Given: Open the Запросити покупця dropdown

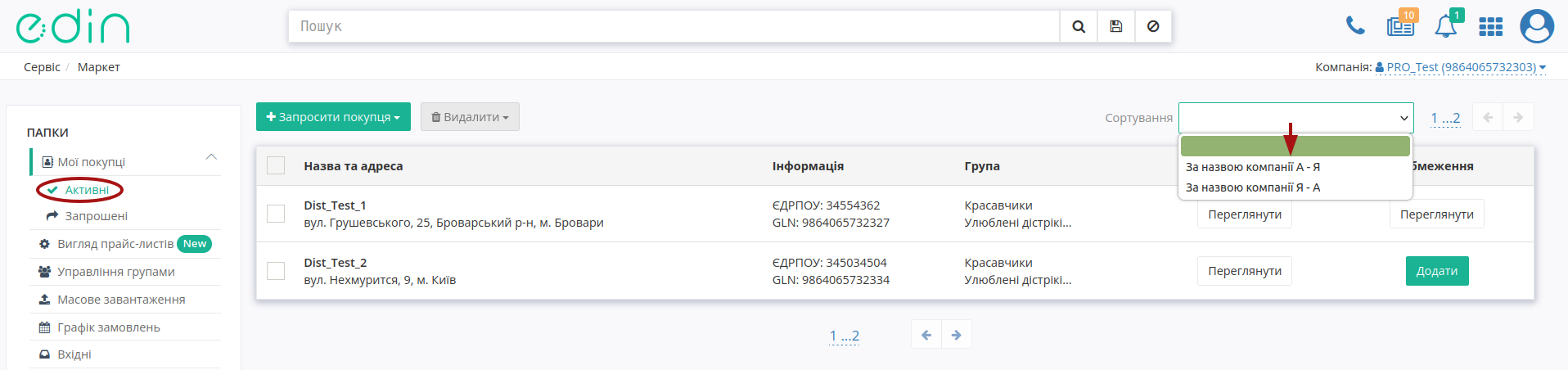Looking at the screenshot, I should point(333,117).
